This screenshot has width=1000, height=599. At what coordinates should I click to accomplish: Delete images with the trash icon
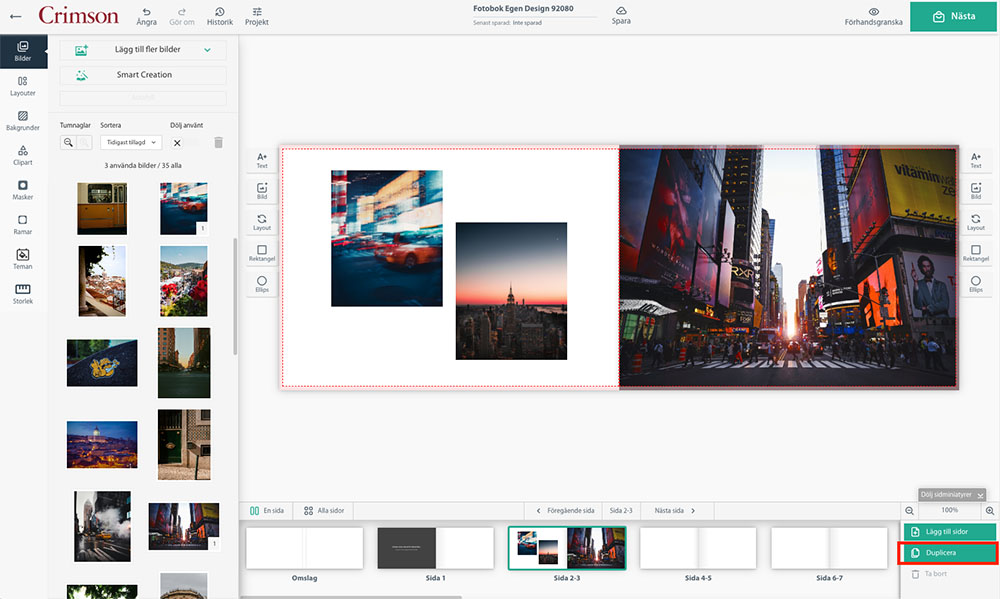[x=218, y=143]
